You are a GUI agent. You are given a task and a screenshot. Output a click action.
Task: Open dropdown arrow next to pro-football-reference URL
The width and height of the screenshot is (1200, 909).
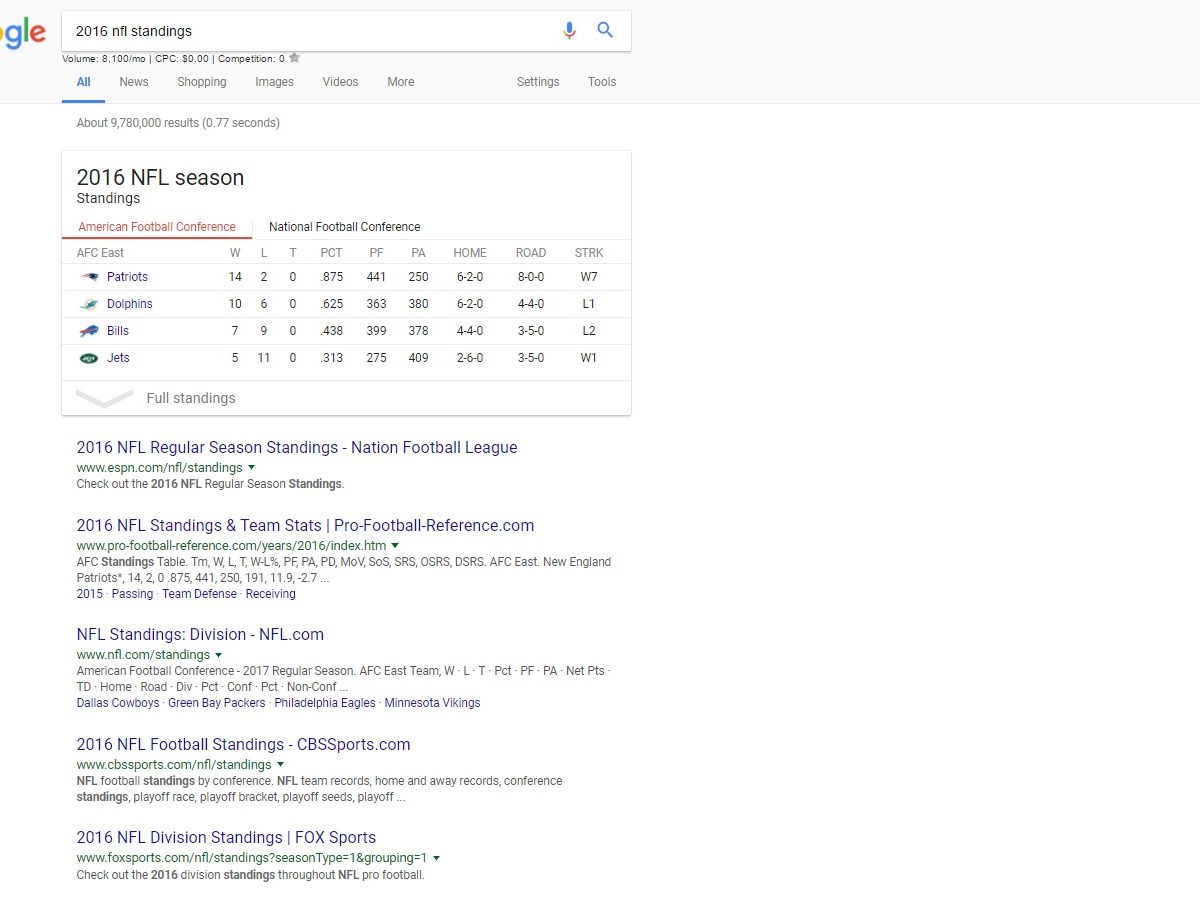(395, 545)
